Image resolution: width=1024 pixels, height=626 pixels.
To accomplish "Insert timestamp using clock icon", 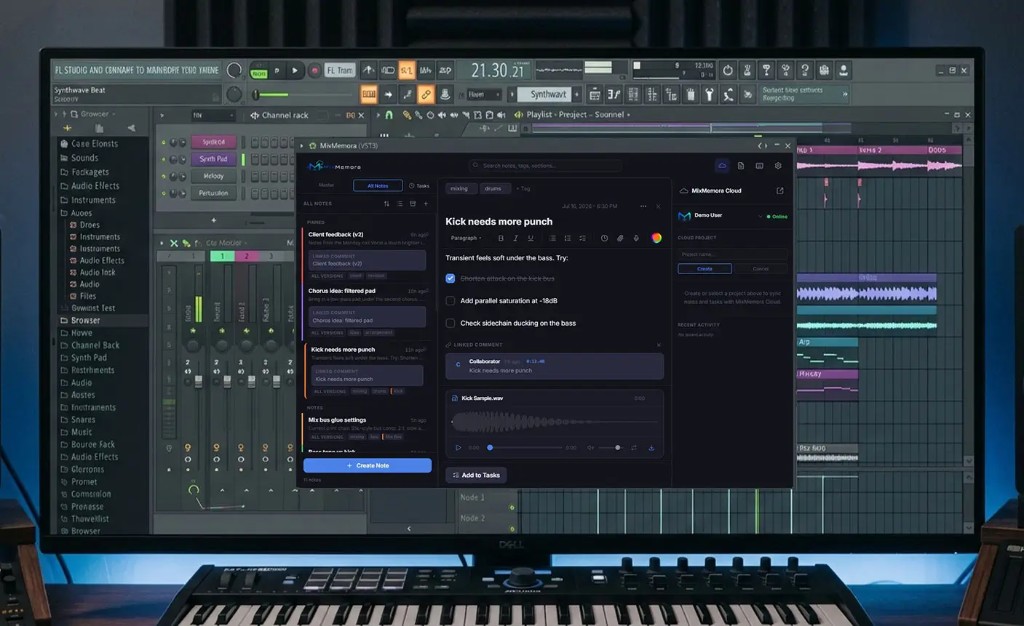I will (604, 238).
